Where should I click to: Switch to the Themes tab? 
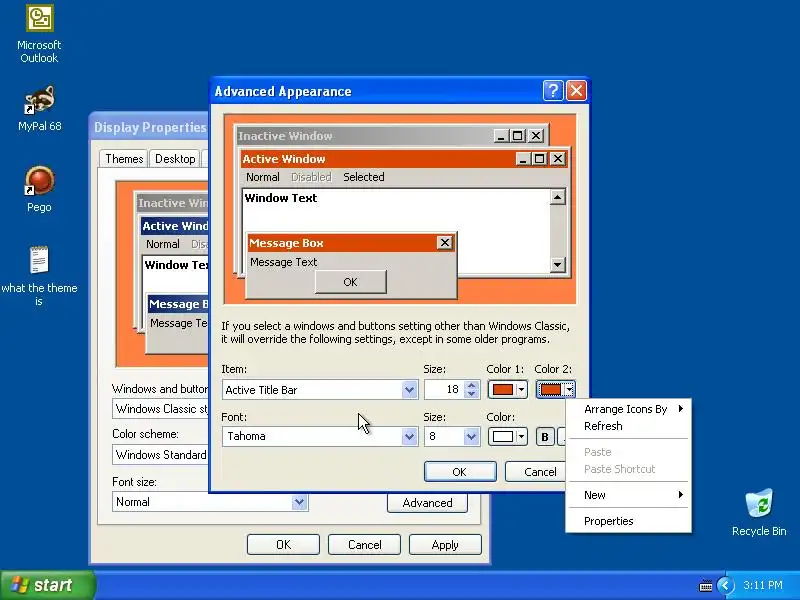[124, 159]
